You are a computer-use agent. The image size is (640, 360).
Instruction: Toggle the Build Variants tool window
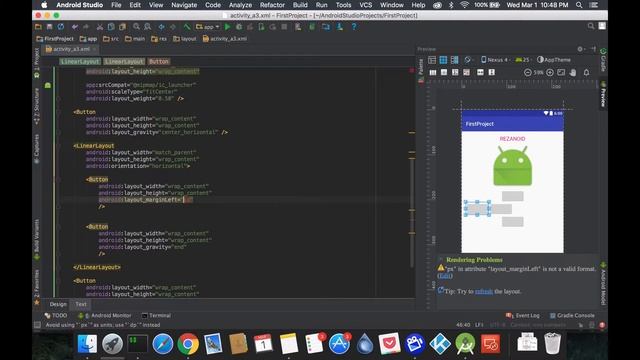pyautogui.click(x=37, y=239)
